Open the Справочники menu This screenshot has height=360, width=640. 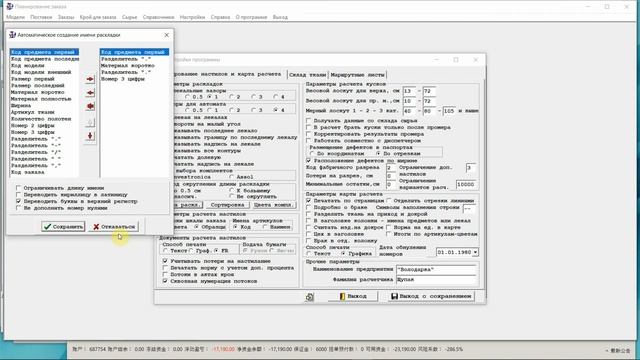coord(158,17)
